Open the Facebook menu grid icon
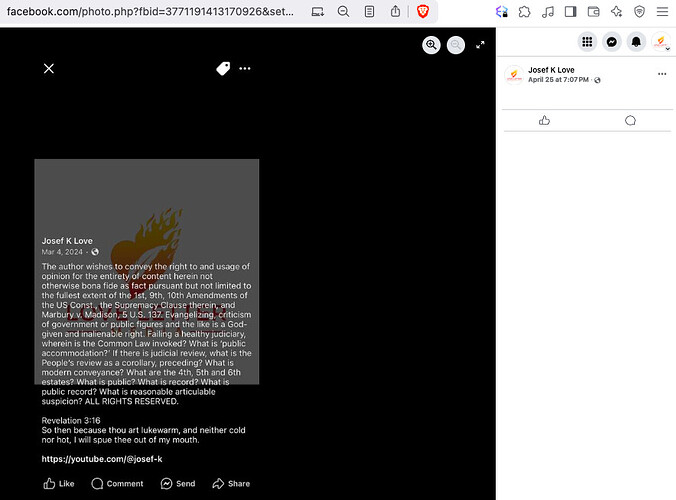Image resolution: width=676 pixels, height=500 pixels. pos(587,42)
